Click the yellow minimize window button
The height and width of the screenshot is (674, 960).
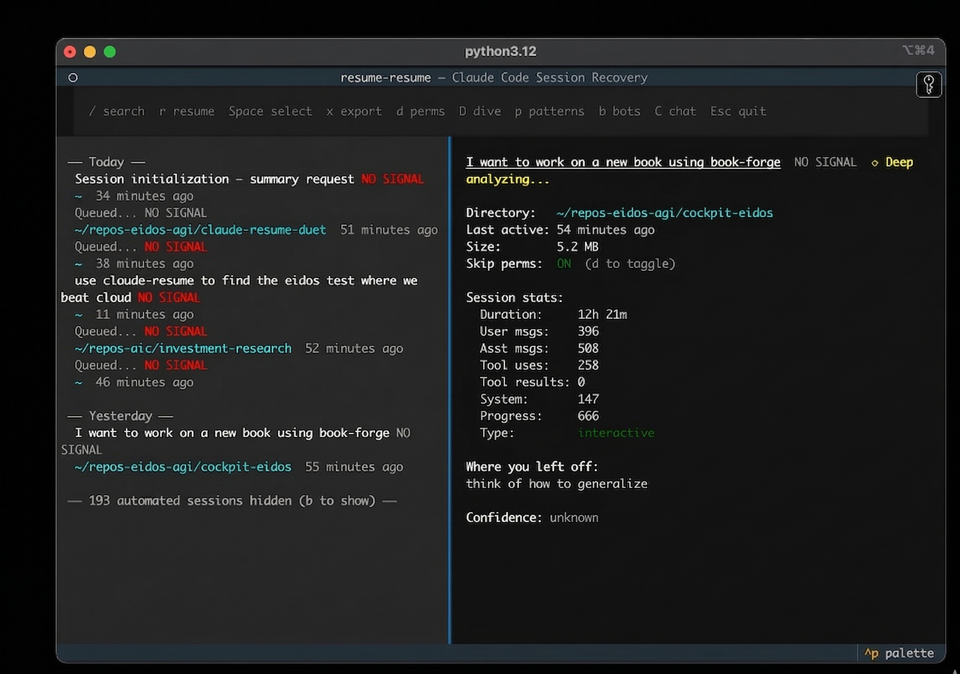tap(90, 52)
